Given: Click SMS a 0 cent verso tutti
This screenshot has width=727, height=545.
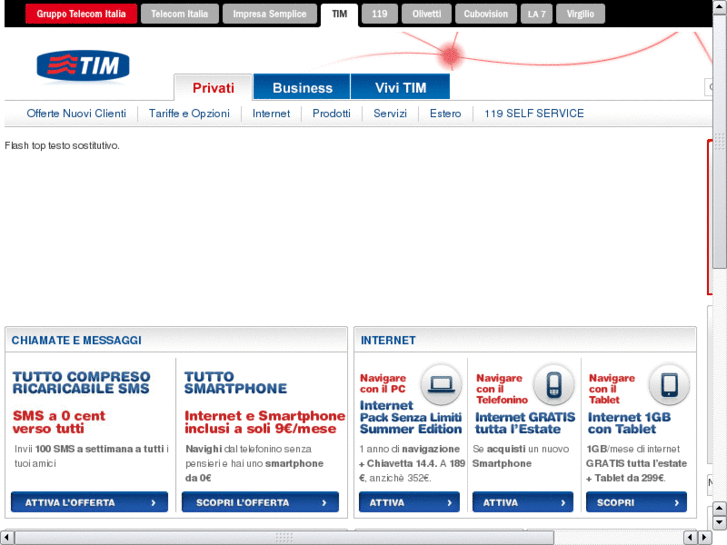Looking at the screenshot, I should tap(59, 422).
